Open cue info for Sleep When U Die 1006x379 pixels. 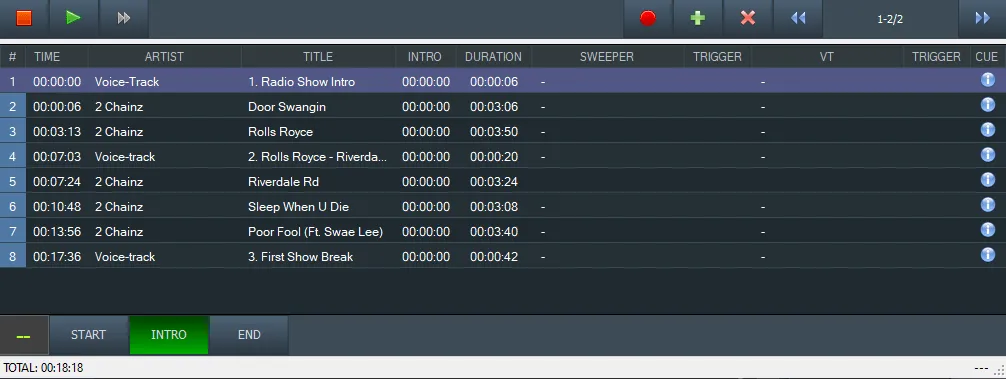click(987, 205)
